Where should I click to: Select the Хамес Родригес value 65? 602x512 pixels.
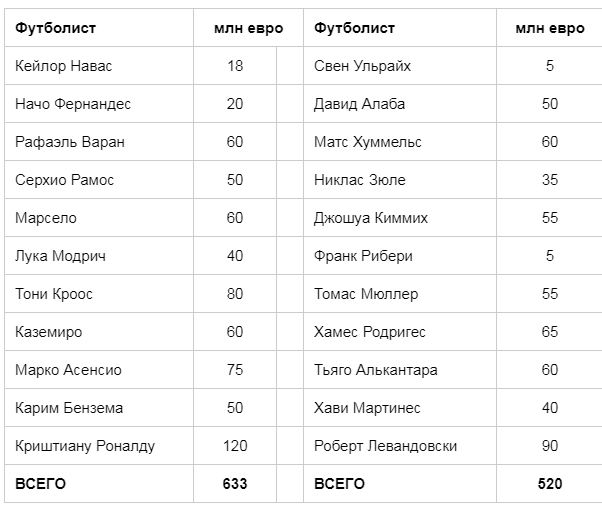550,332
